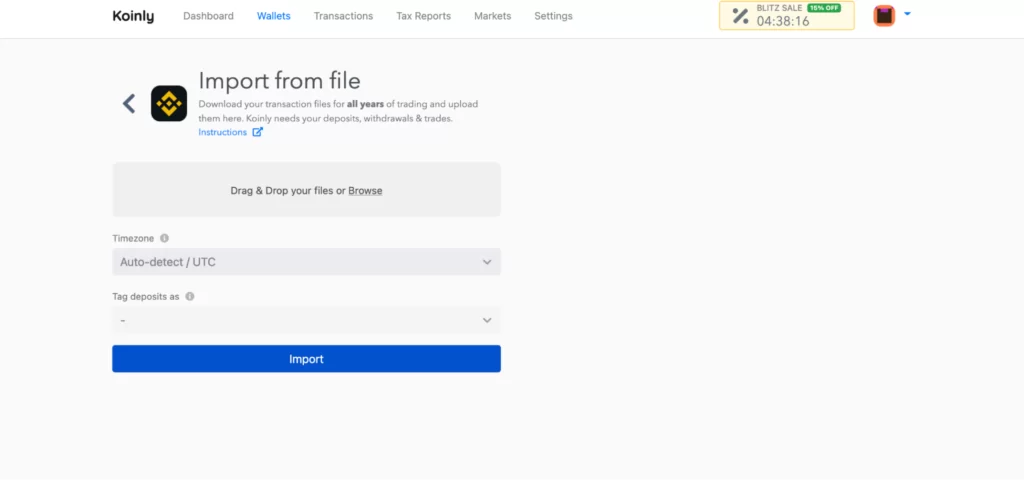Open Settings in the top navigation
1024x480 pixels.
(553, 16)
